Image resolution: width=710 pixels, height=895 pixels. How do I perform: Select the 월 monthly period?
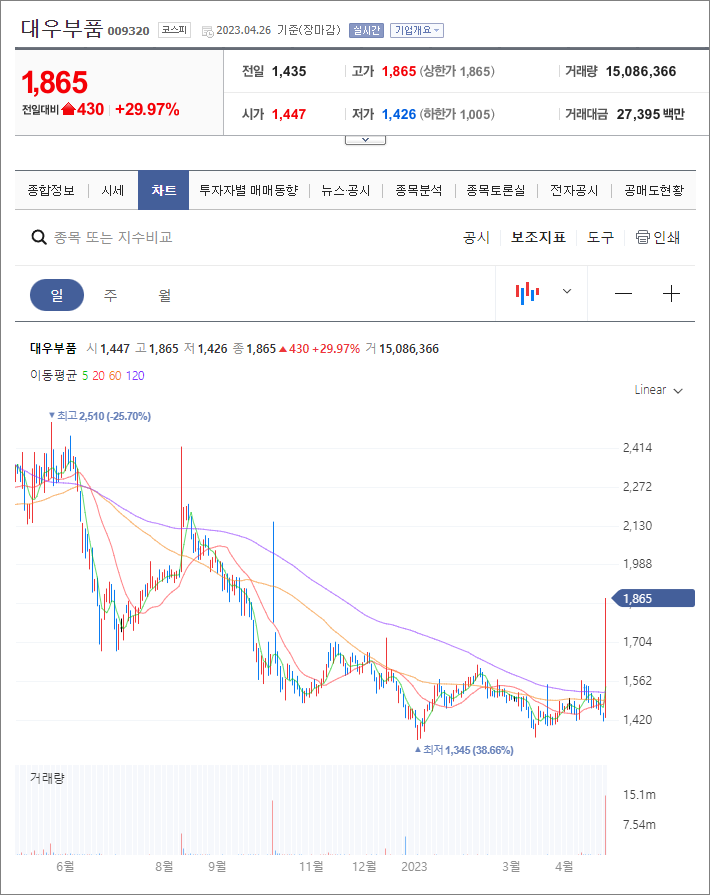coord(164,295)
